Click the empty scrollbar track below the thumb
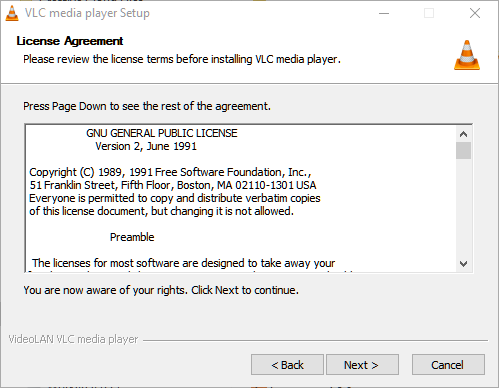Viewport: 499px width, 388px height. point(463,207)
